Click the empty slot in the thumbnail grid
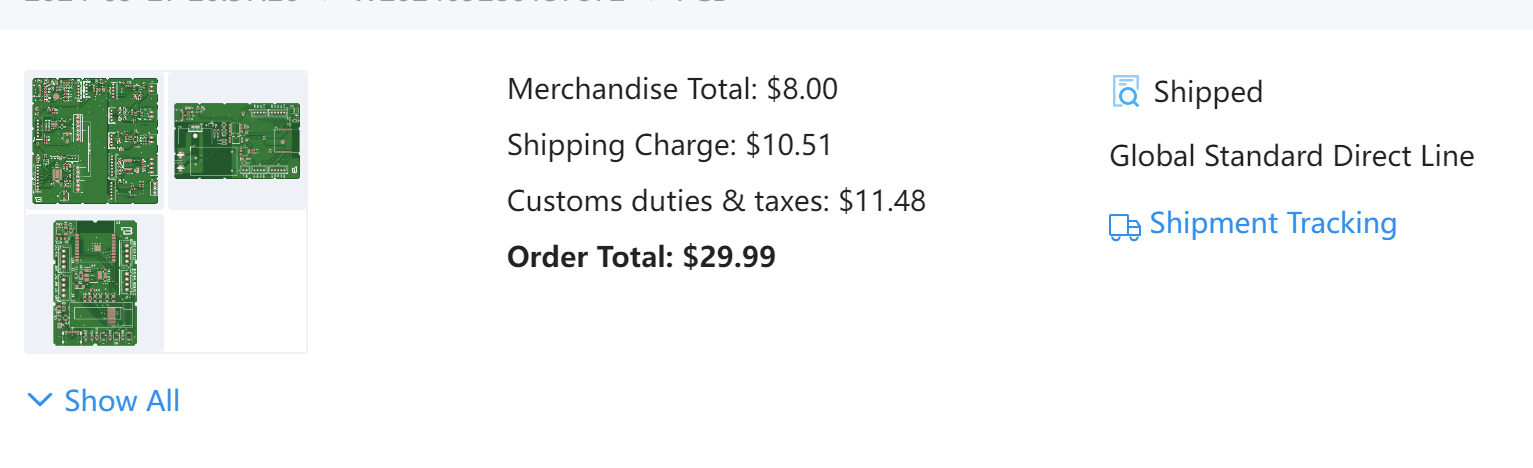 coord(237,283)
